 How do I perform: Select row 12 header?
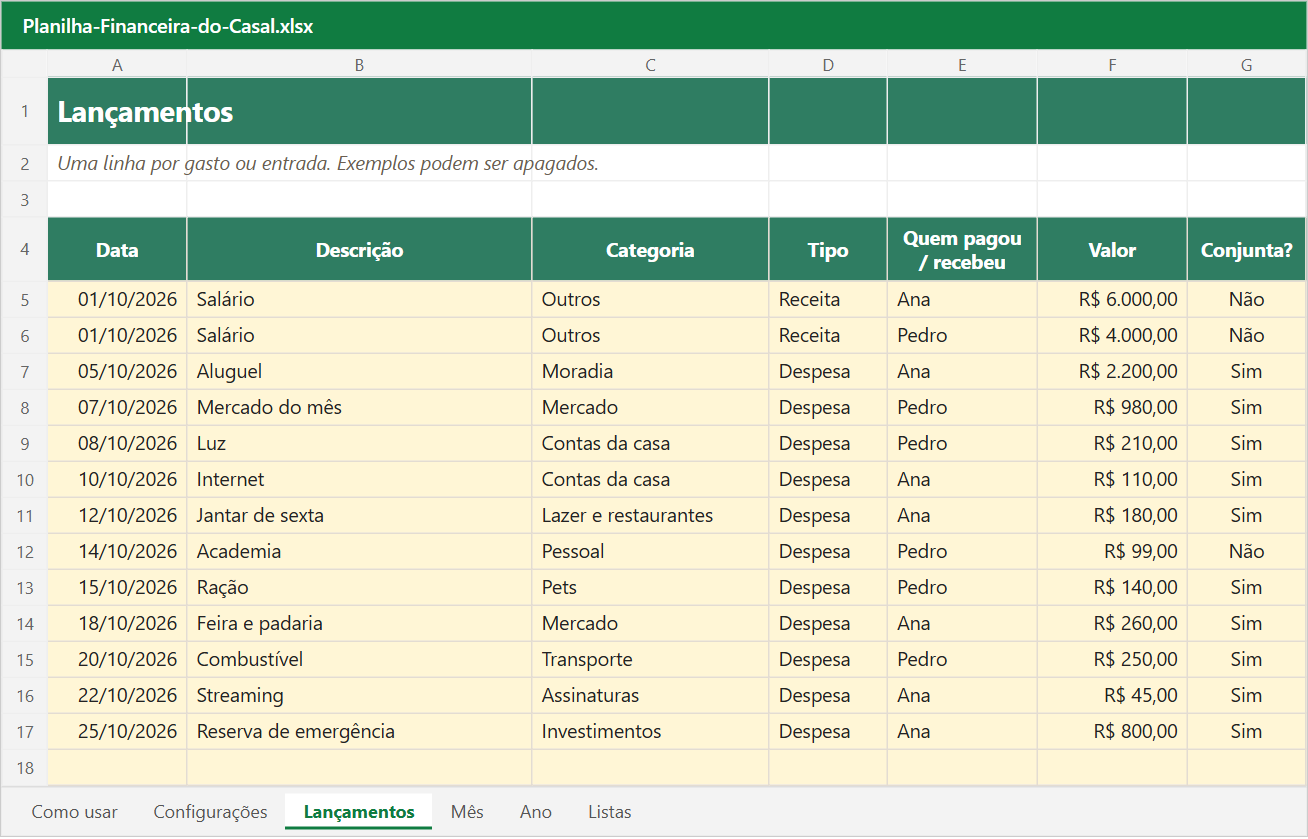[24, 552]
